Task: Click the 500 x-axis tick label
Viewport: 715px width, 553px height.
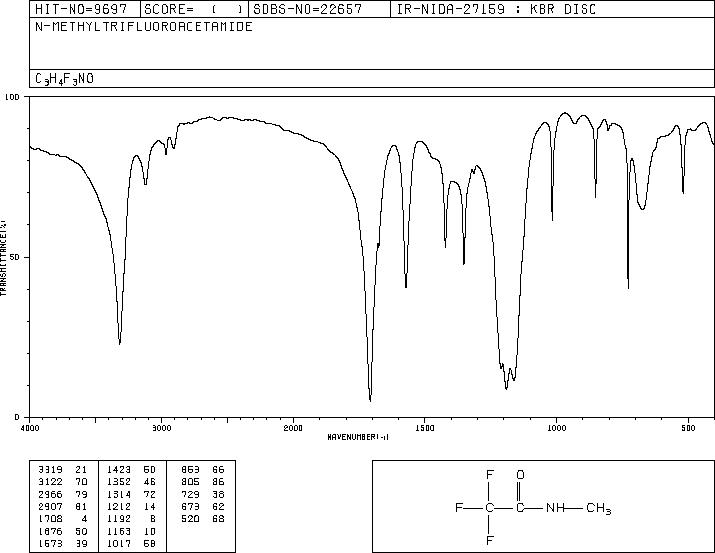Action: [688, 428]
